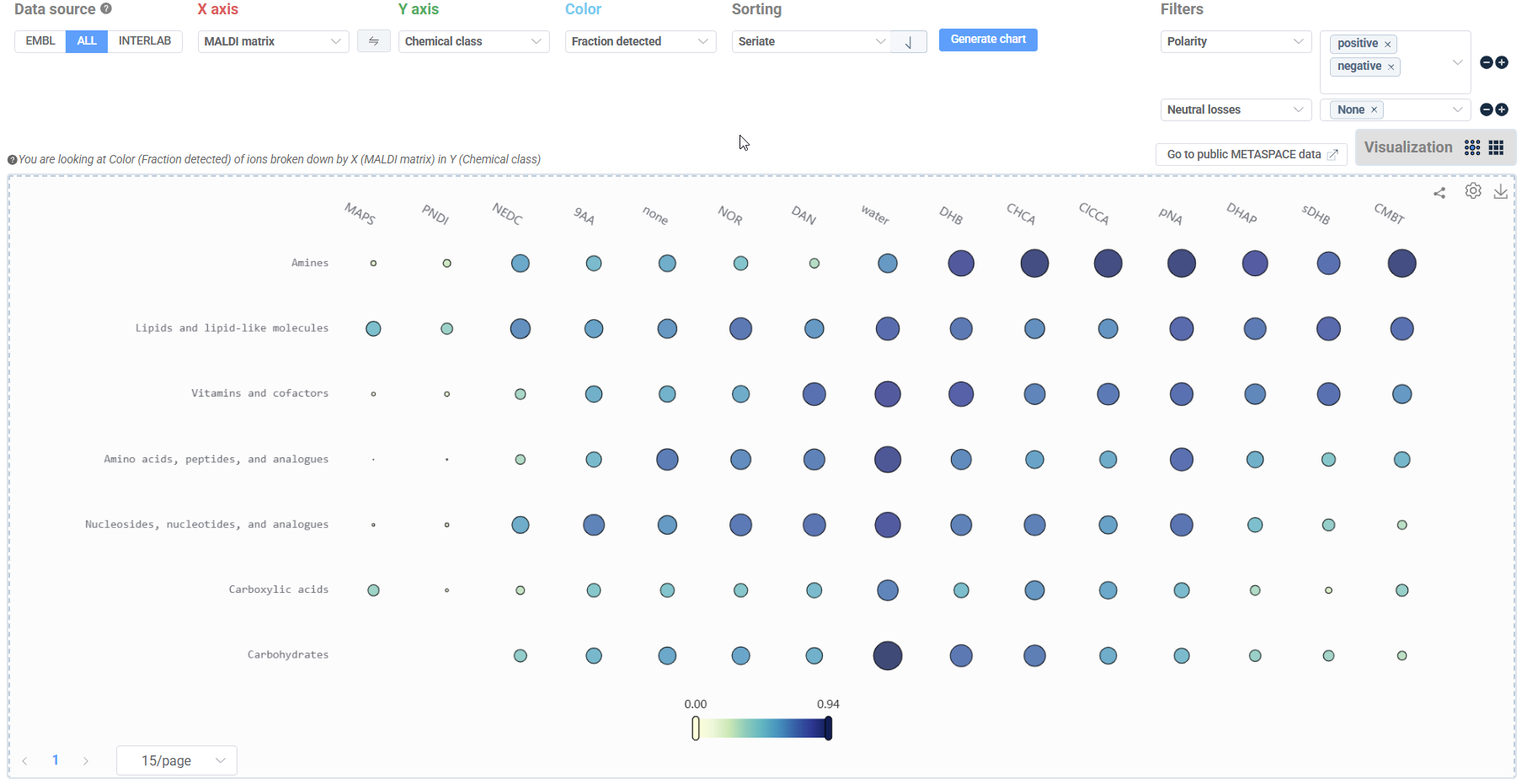Click the MAPS column label
1527x784 pixels.
(360, 214)
